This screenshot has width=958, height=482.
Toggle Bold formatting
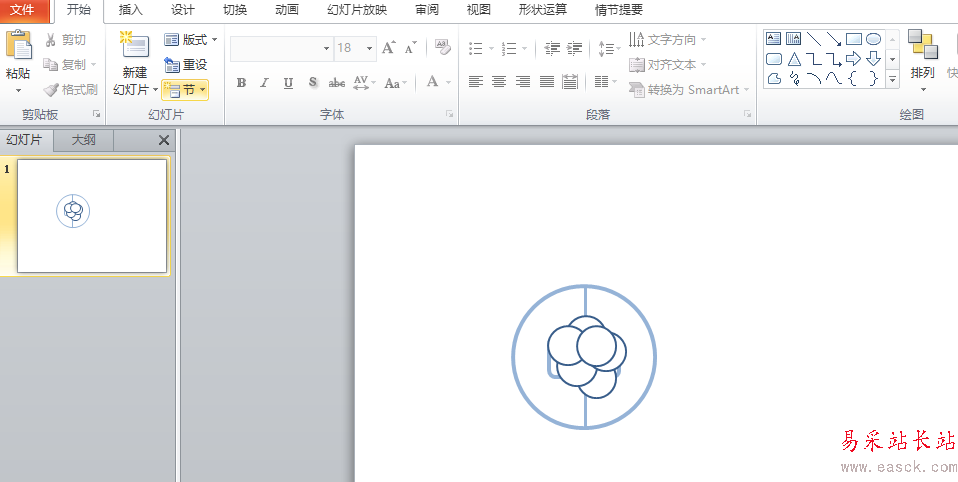click(241, 82)
